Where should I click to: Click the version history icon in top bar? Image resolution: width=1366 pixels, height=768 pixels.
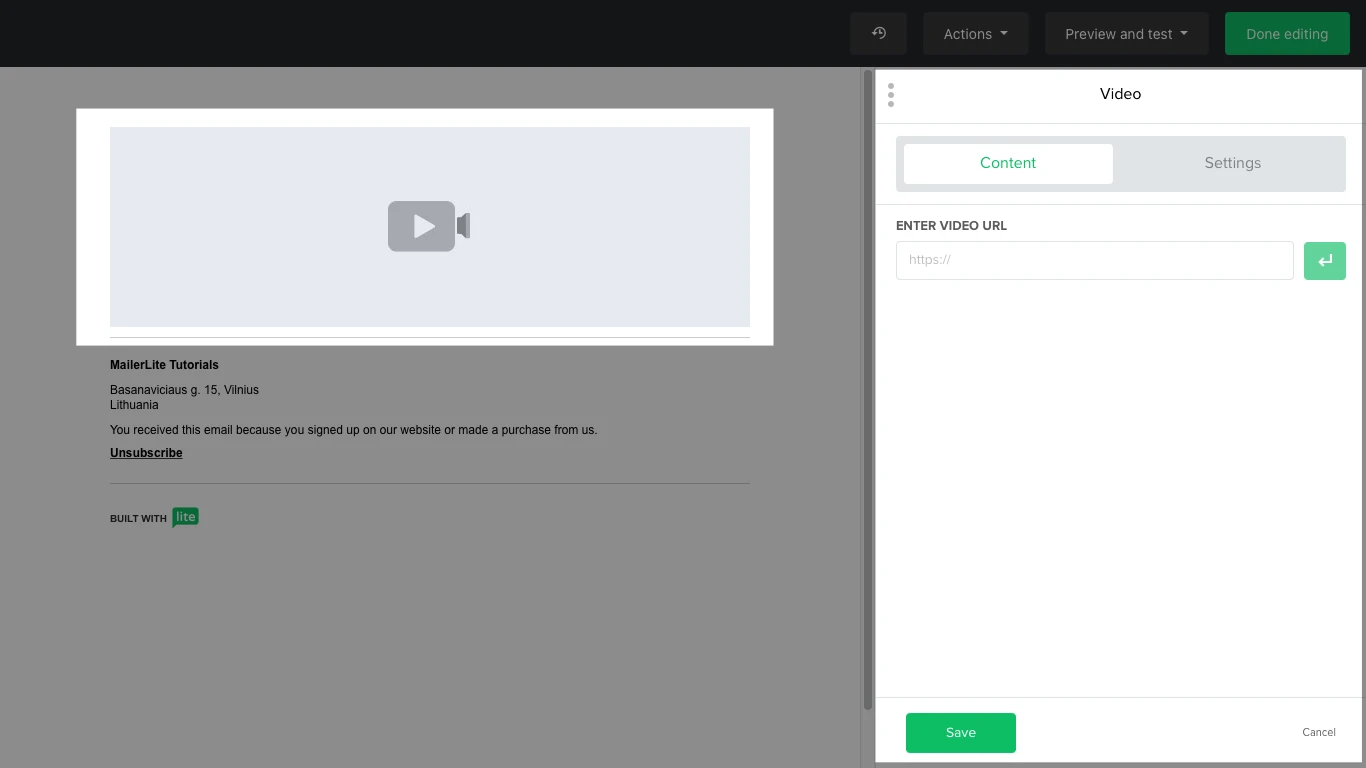(x=878, y=34)
